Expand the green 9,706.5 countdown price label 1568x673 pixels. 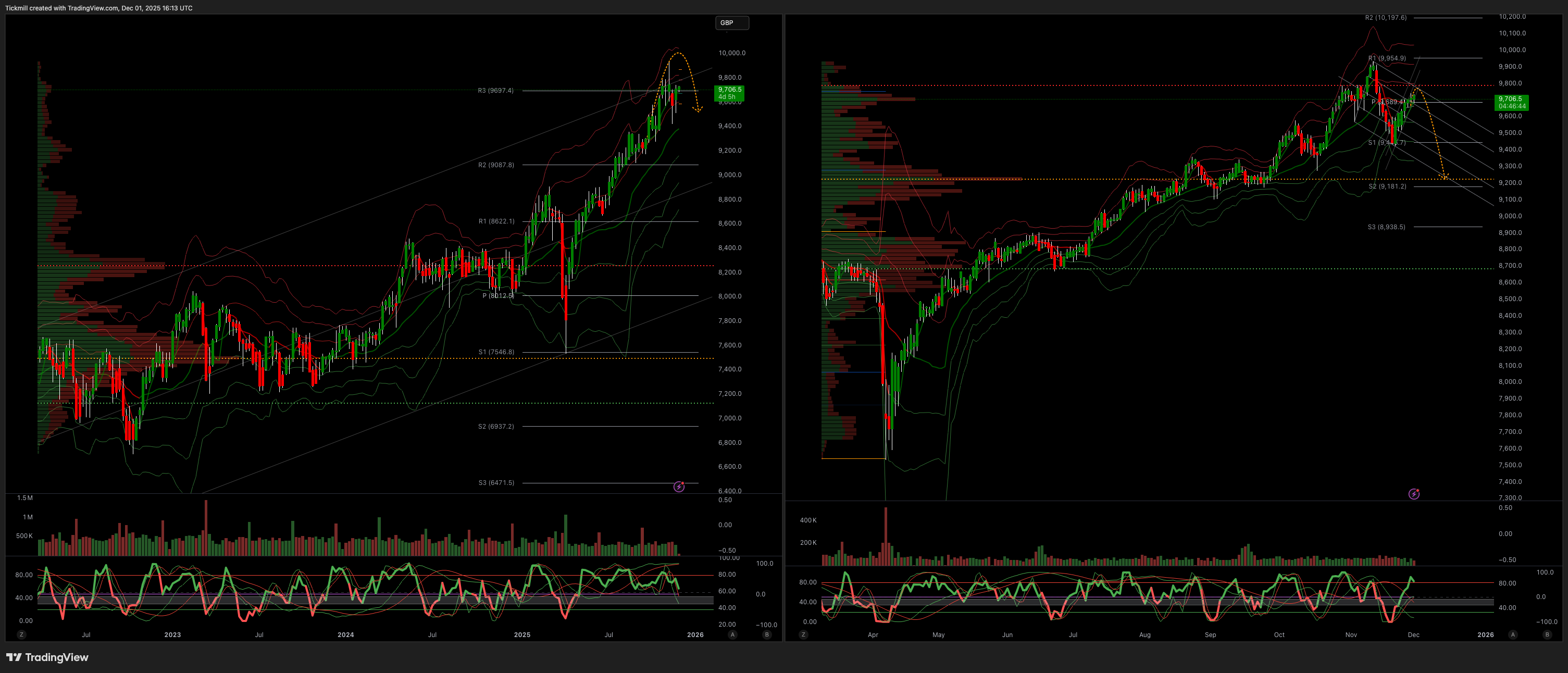point(729,93)
